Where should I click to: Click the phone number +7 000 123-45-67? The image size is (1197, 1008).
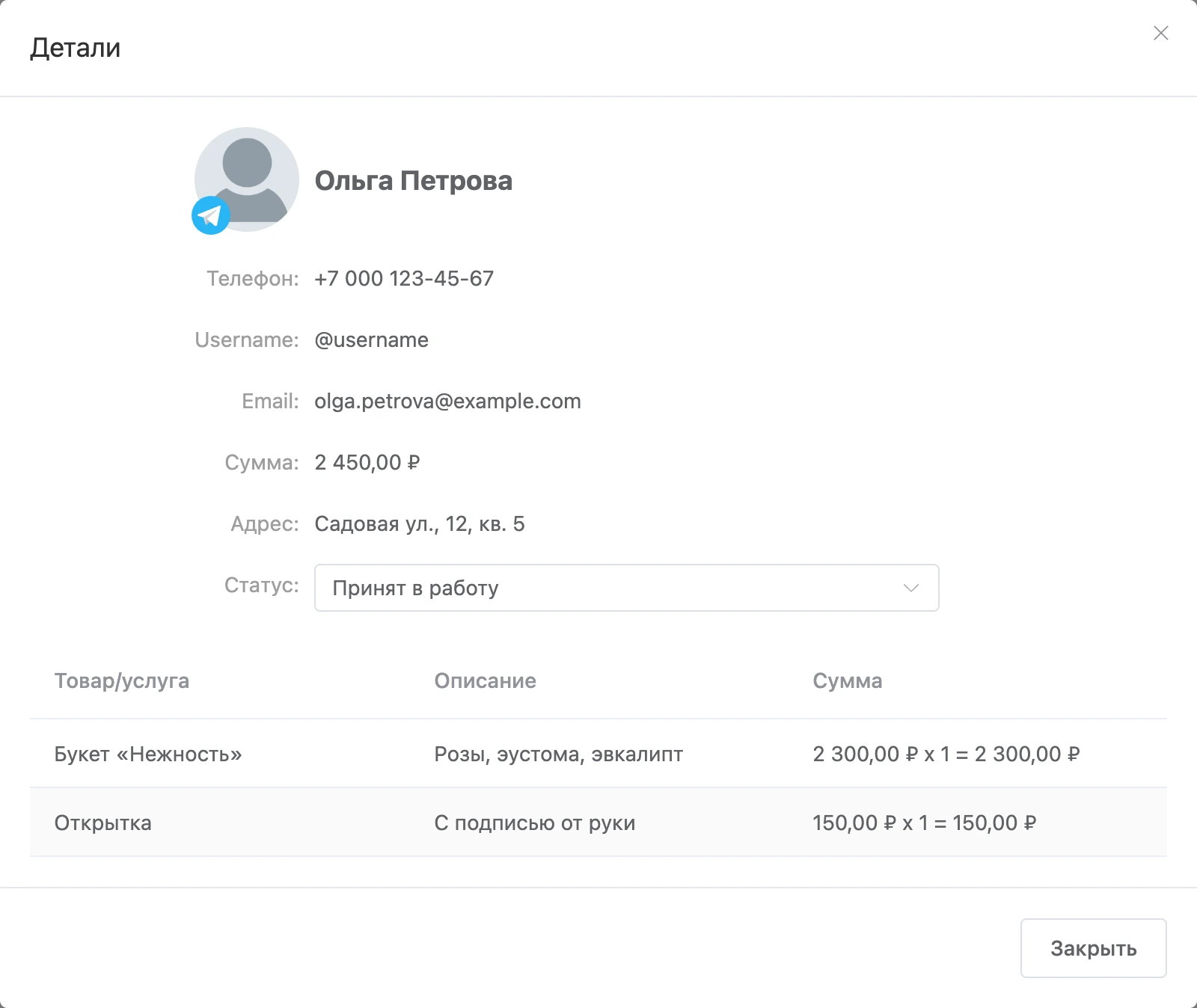(x=404, y=278)
